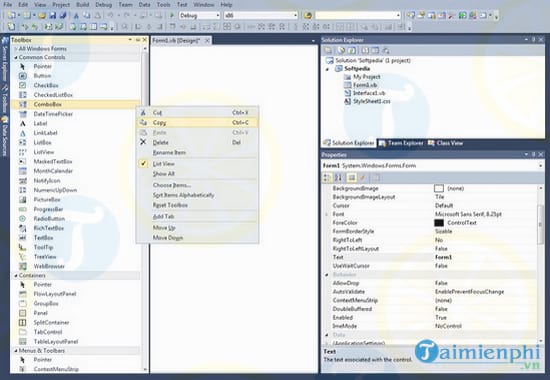Choose Reset Toolbox in context menu

[x=197, y=205]
